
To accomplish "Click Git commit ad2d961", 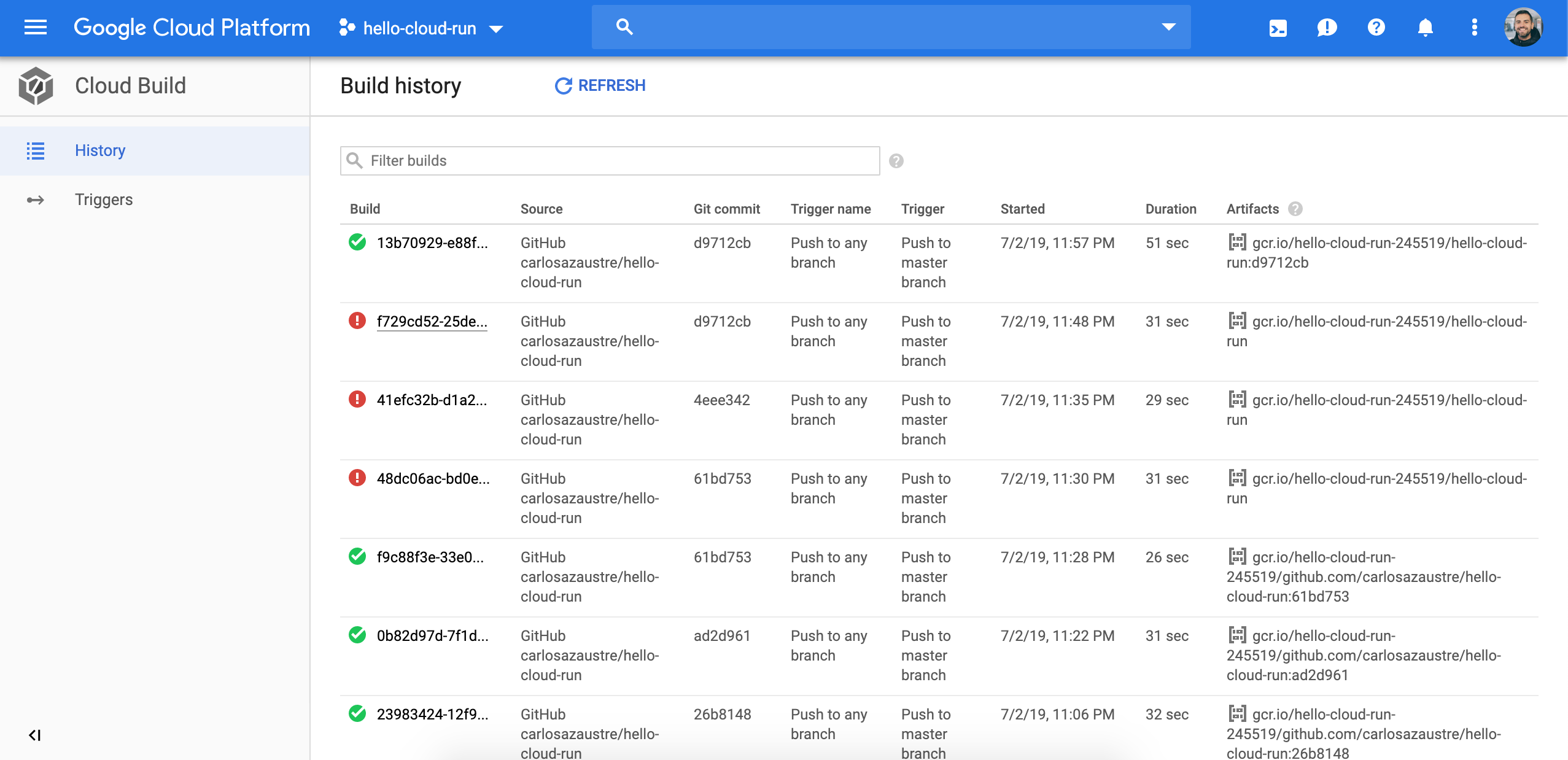I will tap(722, 636).
